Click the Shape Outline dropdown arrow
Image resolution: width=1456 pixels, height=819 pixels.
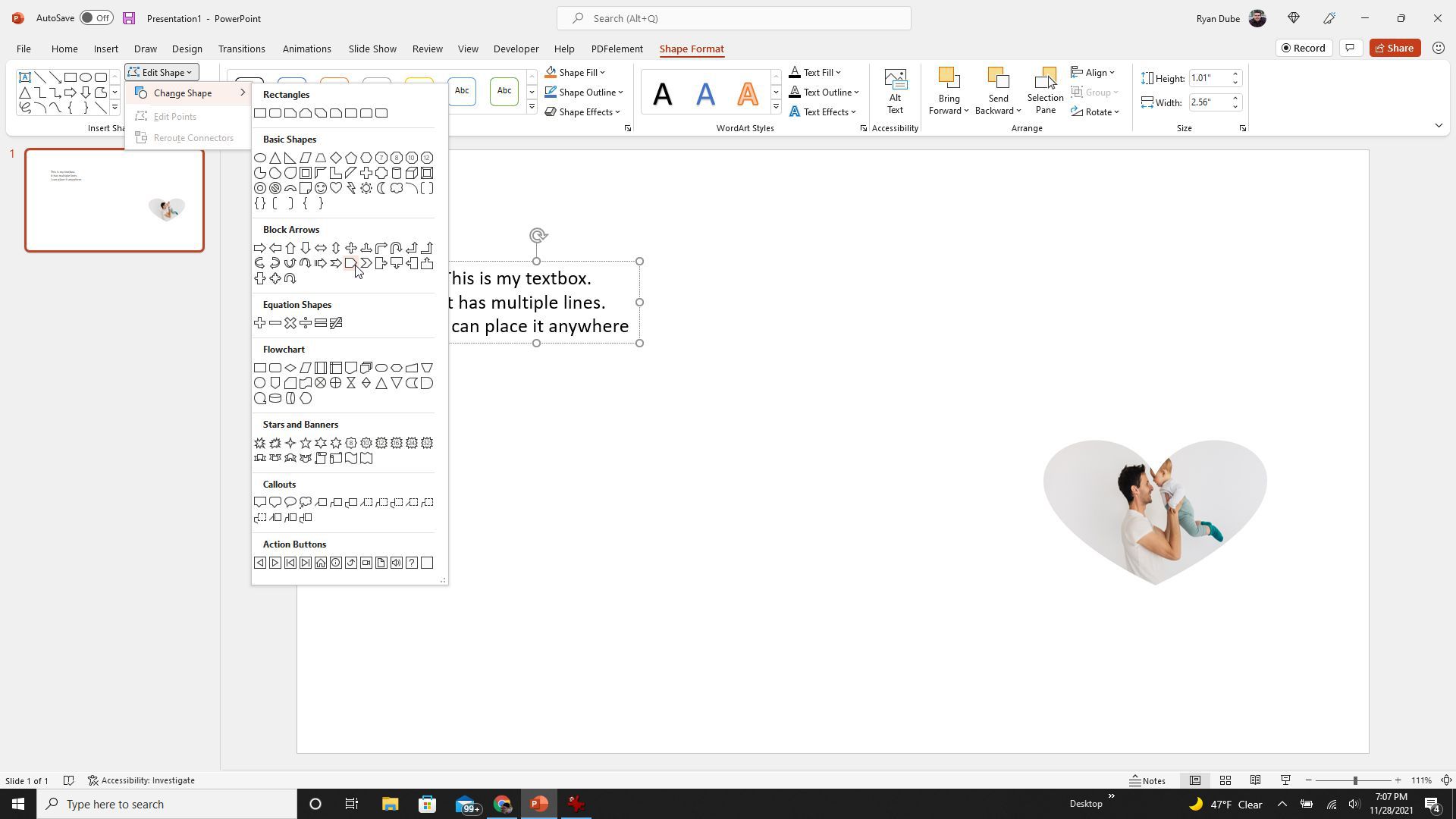click(622, 92)
